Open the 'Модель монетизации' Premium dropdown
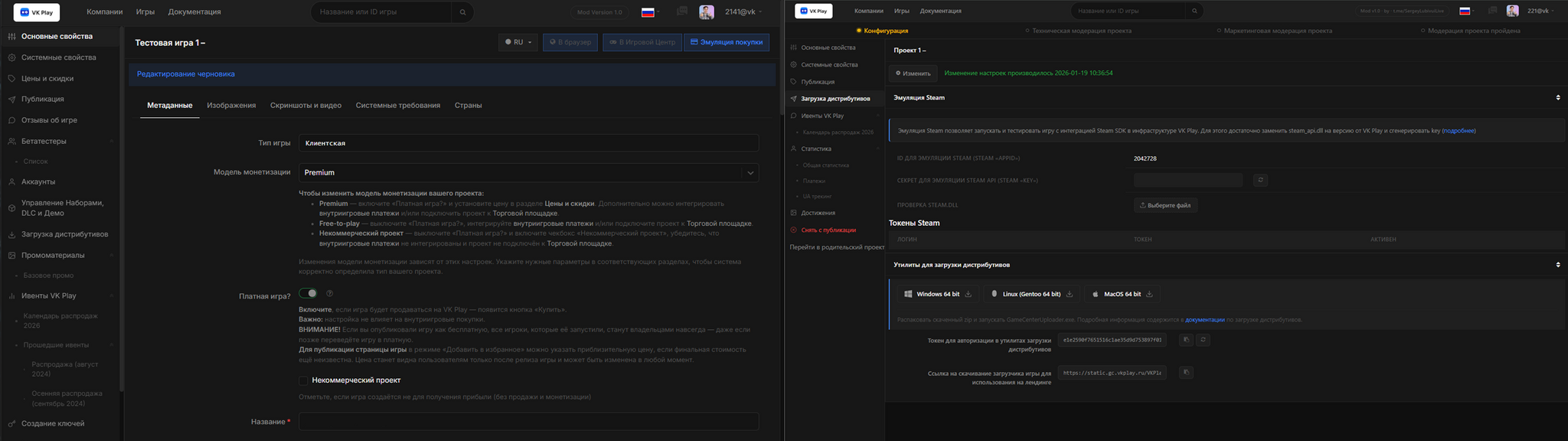 tap(750, 173)
